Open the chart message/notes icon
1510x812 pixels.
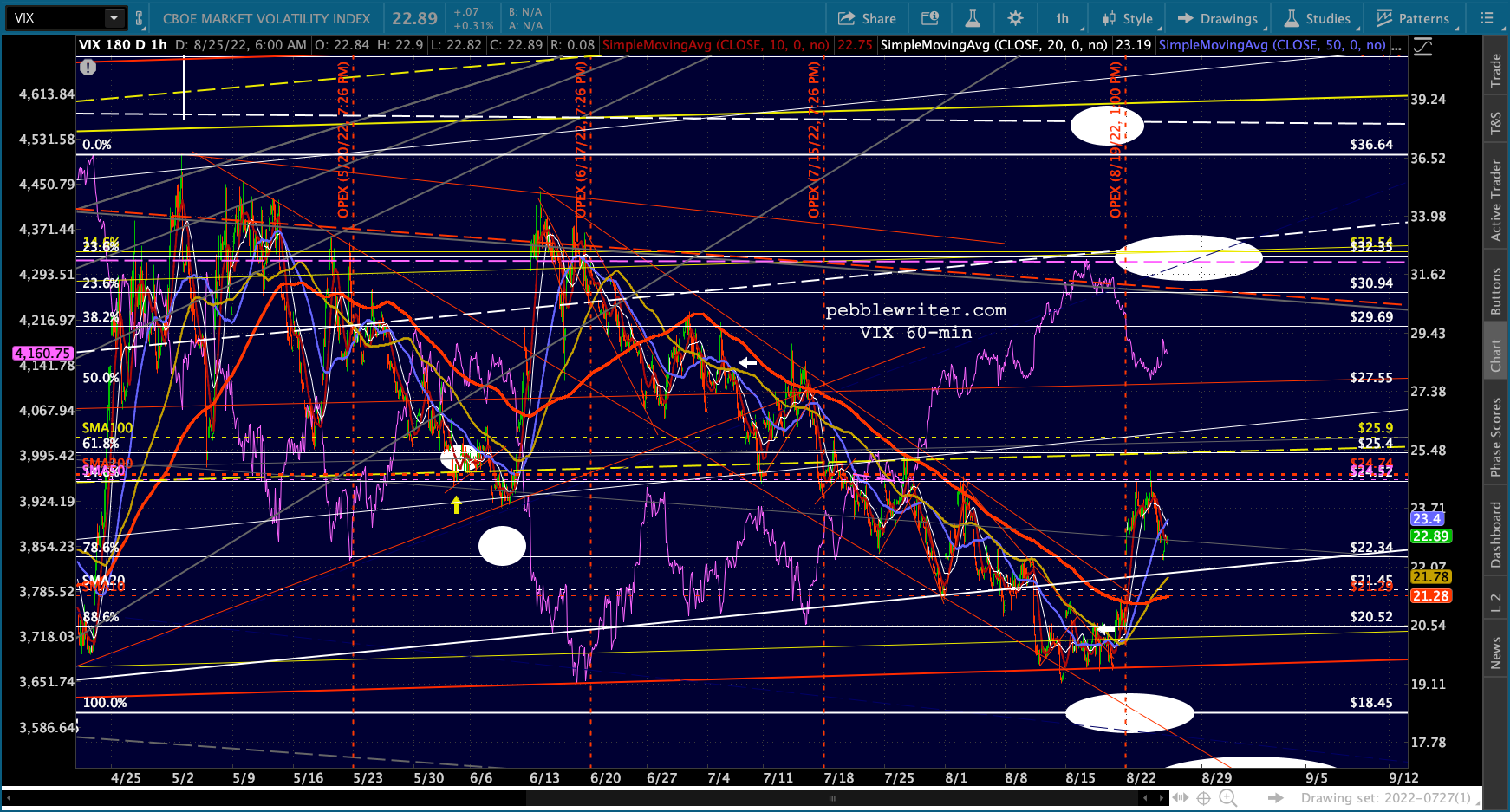(x=930, y=18)
